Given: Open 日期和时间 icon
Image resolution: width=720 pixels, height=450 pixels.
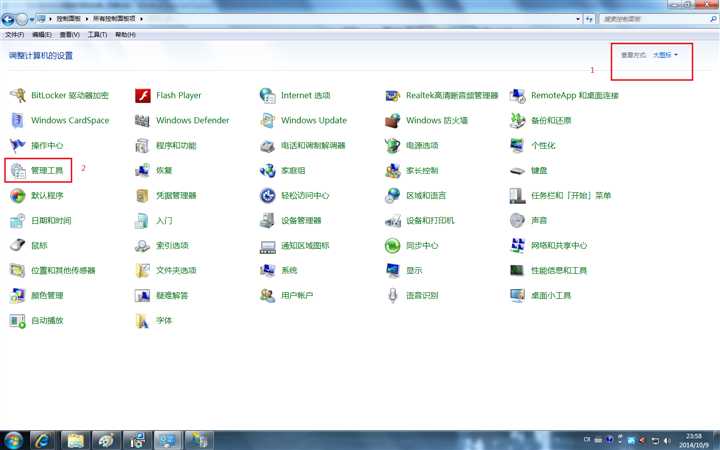Looking at the screenshot, I should [x=17, y=220].
